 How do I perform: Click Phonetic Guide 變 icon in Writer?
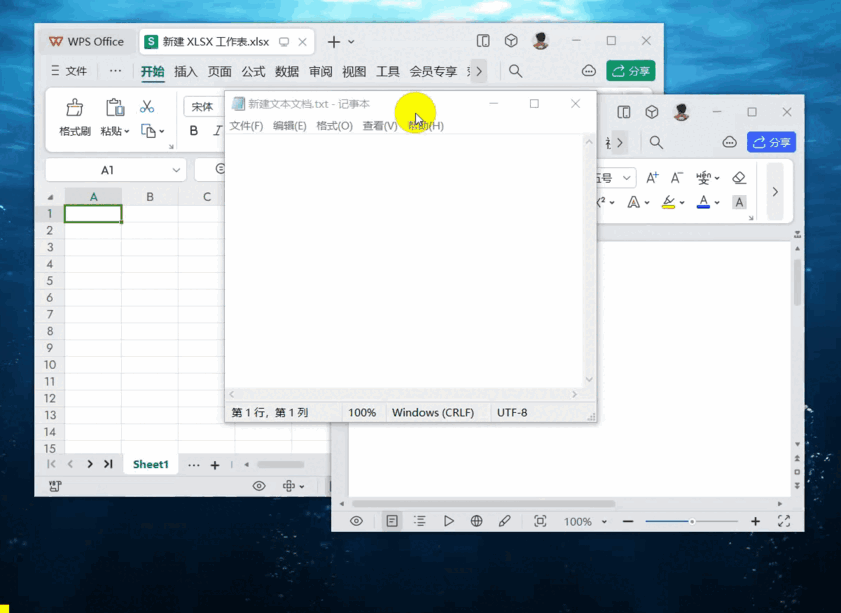703,178
